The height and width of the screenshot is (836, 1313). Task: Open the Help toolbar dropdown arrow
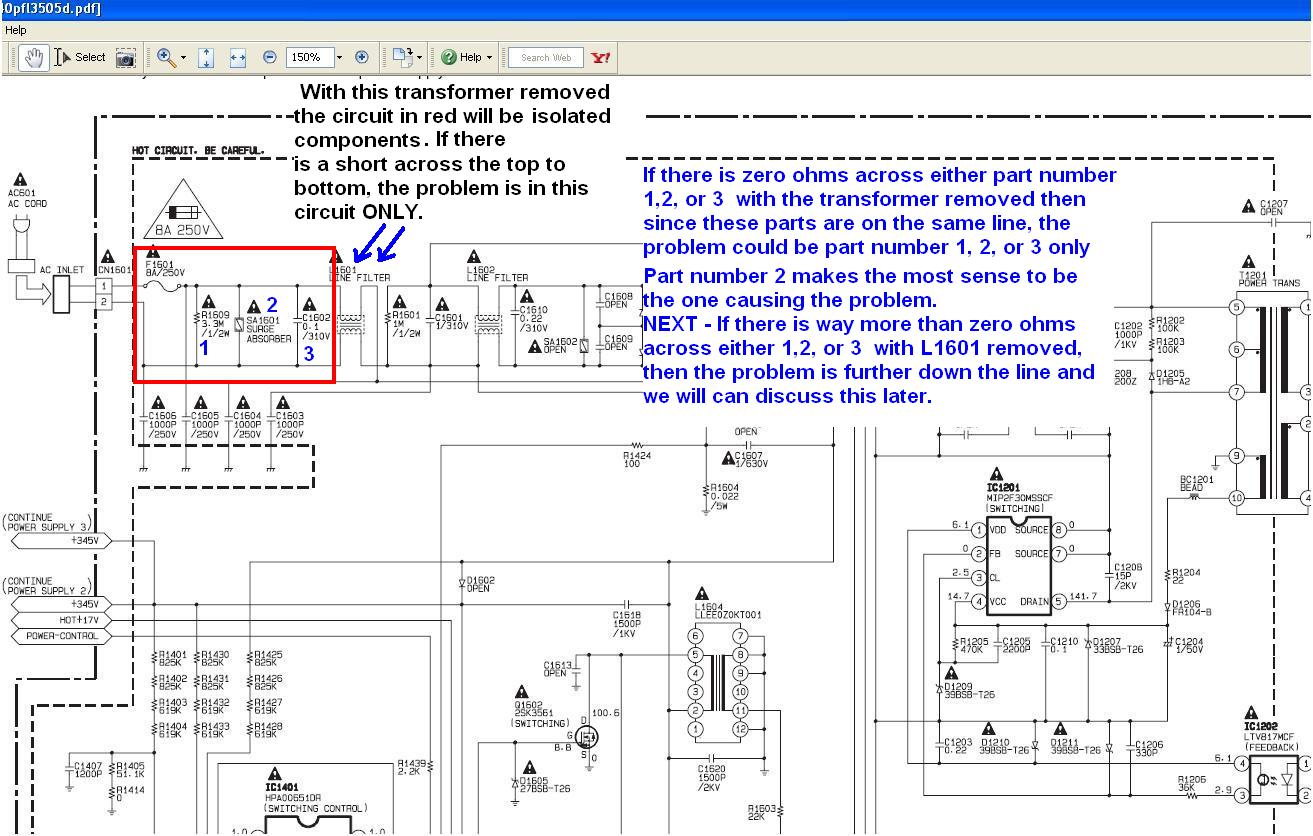click(489, 58)
